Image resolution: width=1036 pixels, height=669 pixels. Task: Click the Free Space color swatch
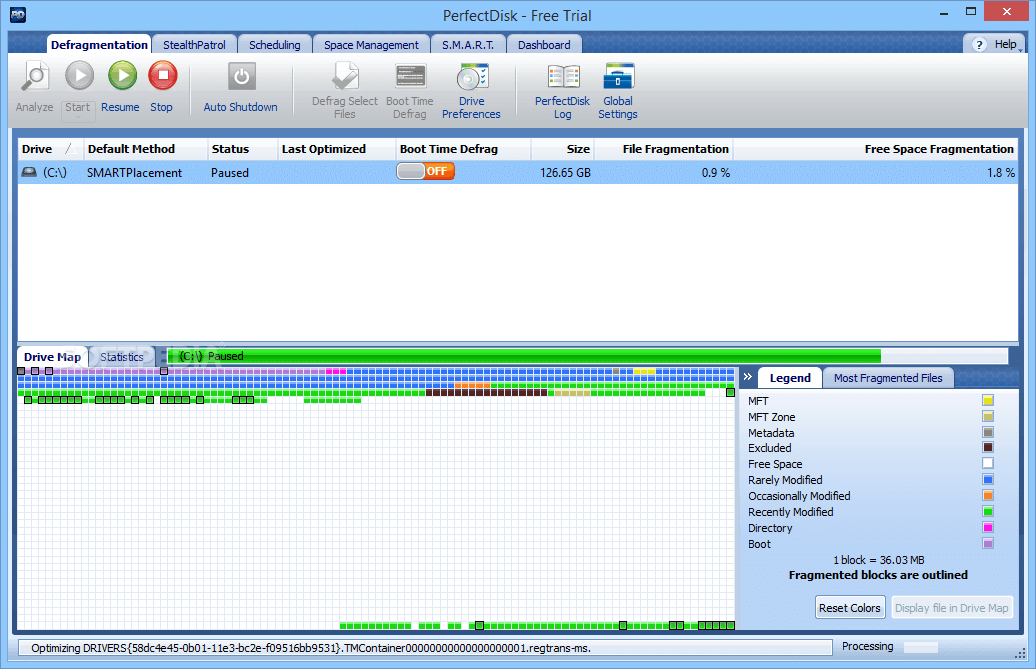[988, 463]
